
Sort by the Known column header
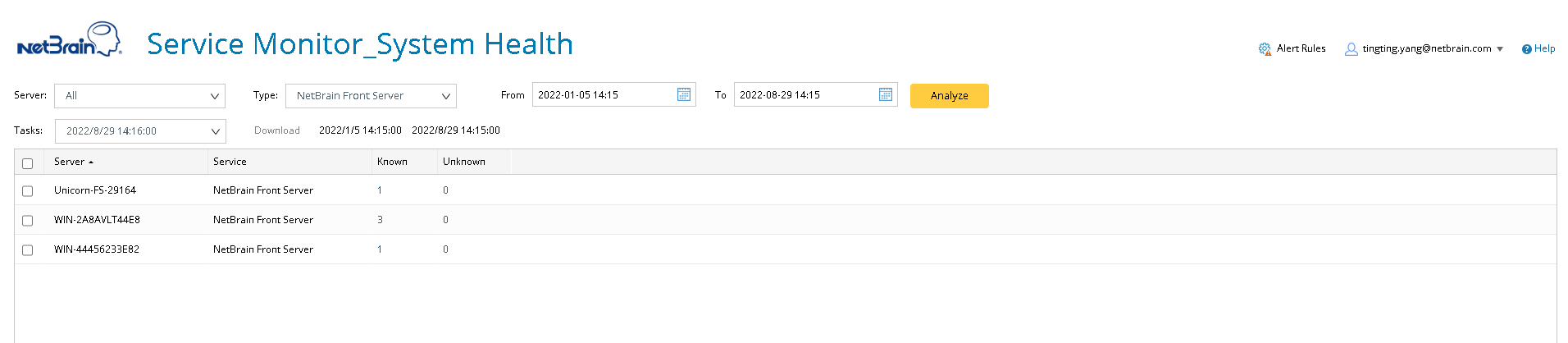coord(392,162)
